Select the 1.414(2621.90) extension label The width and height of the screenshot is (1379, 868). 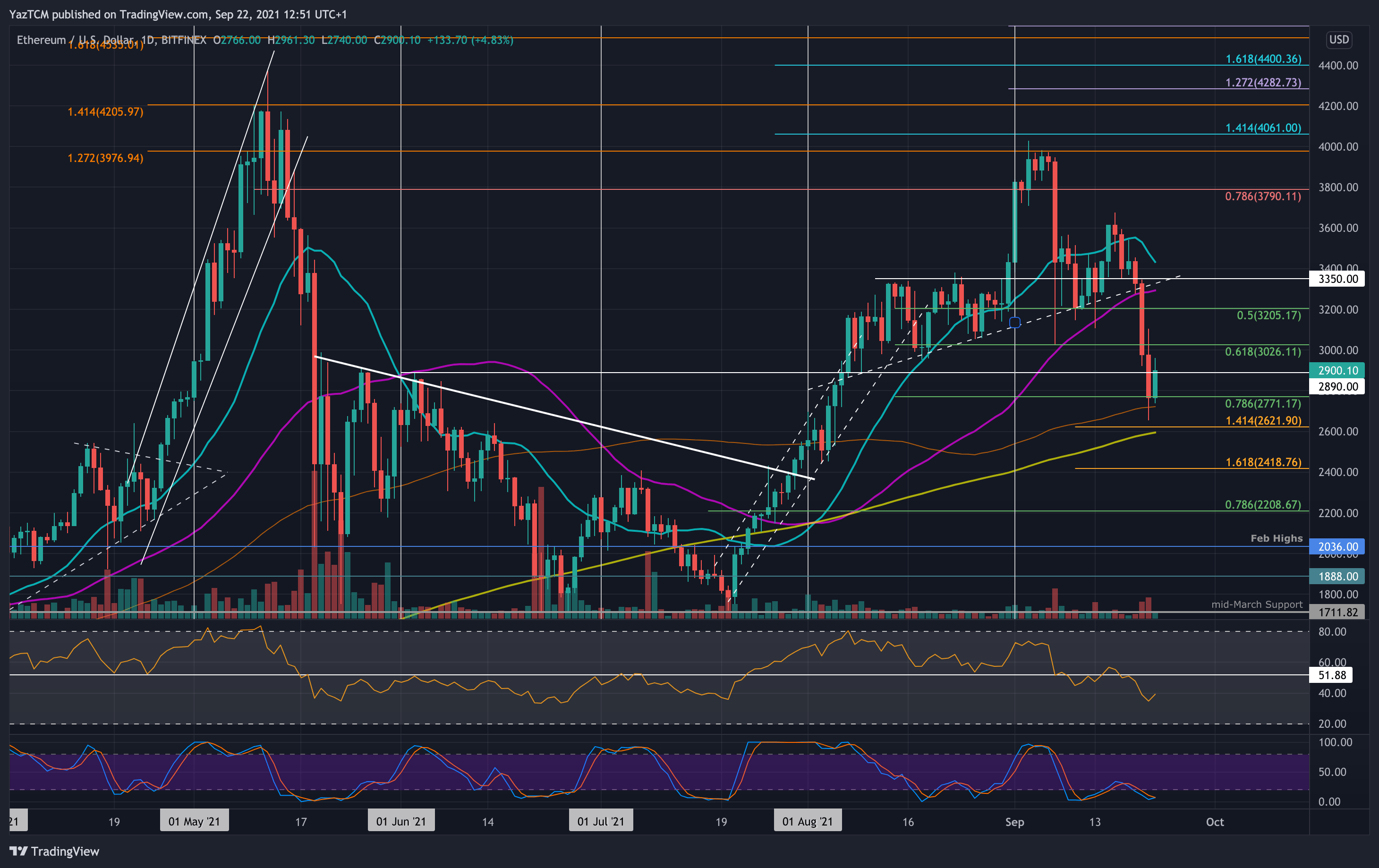tap(1263, 421)
